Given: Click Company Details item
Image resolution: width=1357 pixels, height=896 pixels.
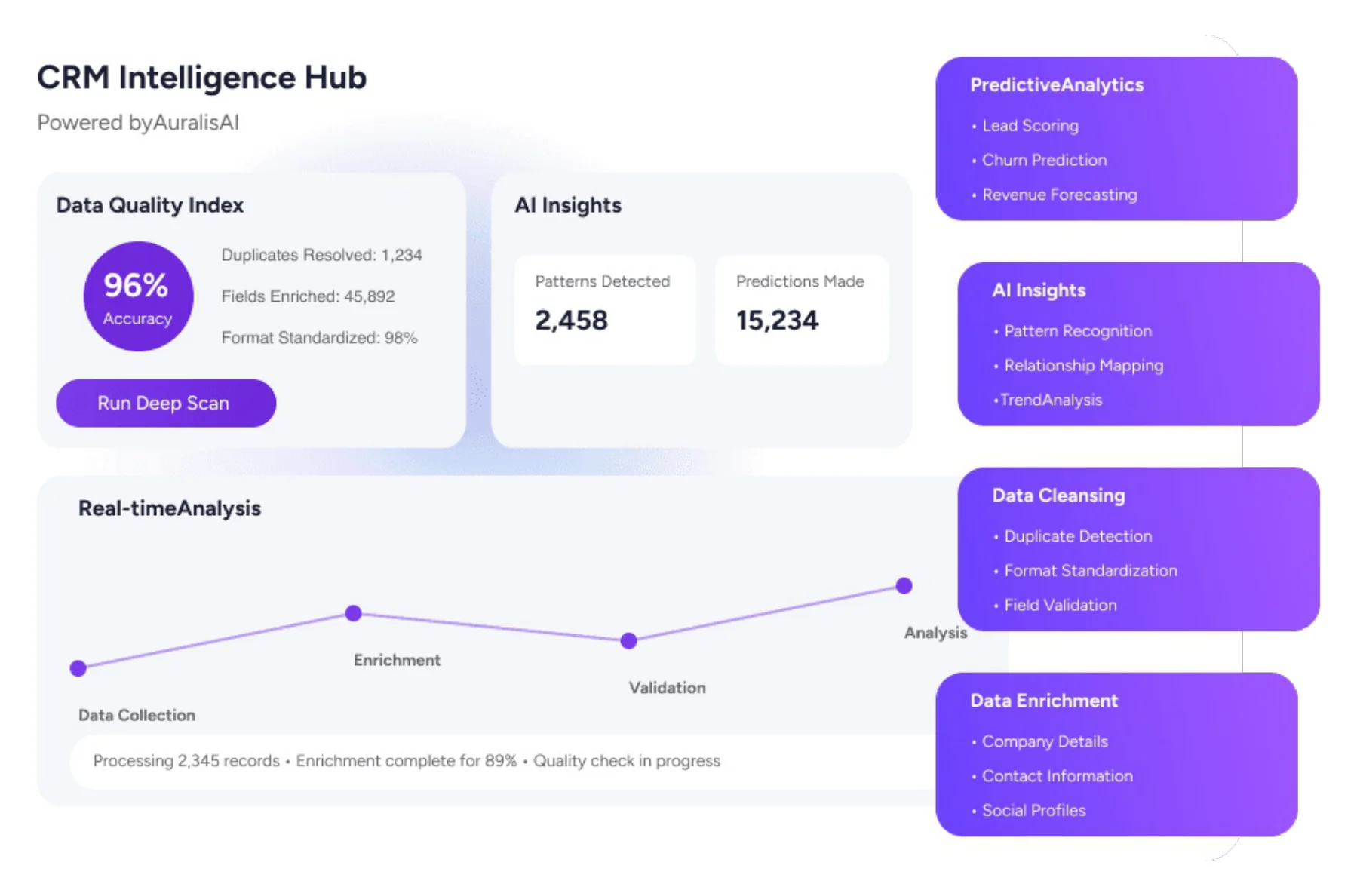Looking at the screenshot, I should 1045,741.
